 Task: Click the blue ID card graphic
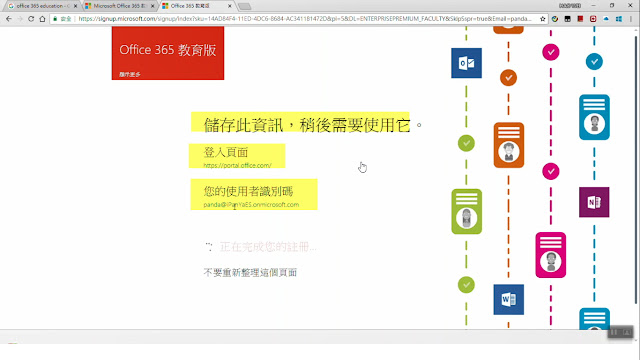tap(594, 117)
